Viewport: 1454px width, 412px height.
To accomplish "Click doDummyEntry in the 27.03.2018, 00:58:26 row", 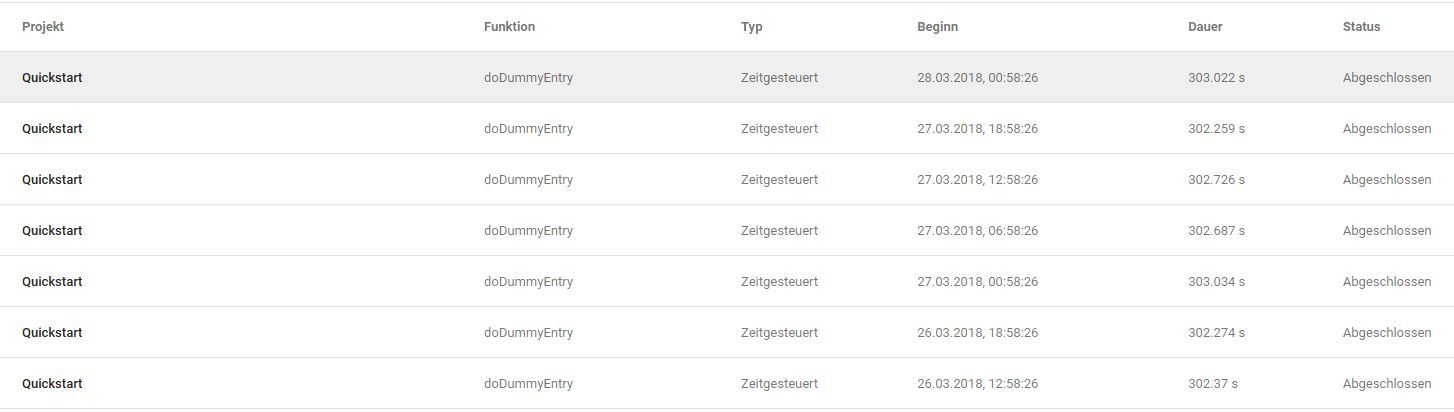I will click(528, 282).
